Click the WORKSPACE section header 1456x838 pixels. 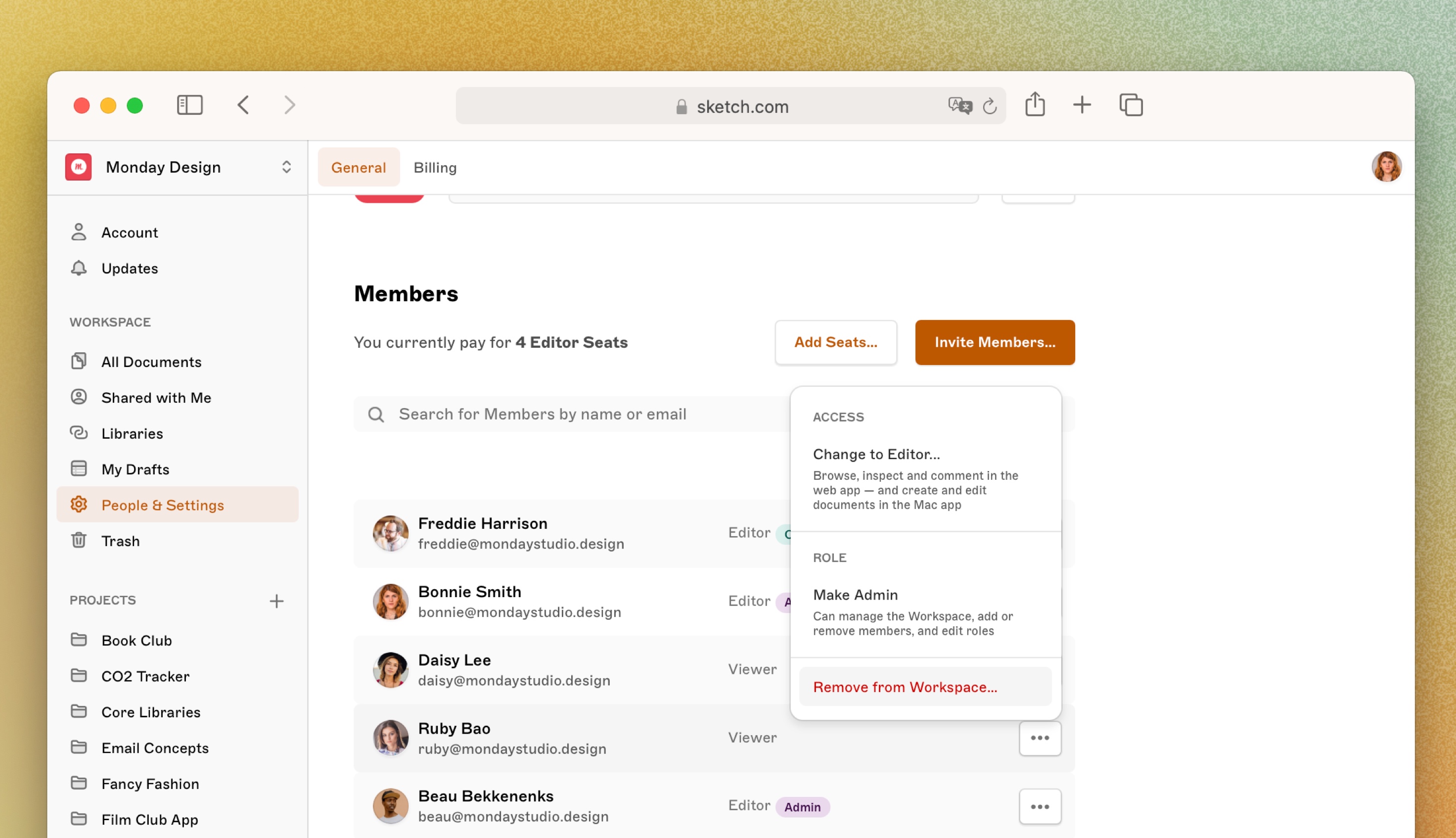[110, 322]
